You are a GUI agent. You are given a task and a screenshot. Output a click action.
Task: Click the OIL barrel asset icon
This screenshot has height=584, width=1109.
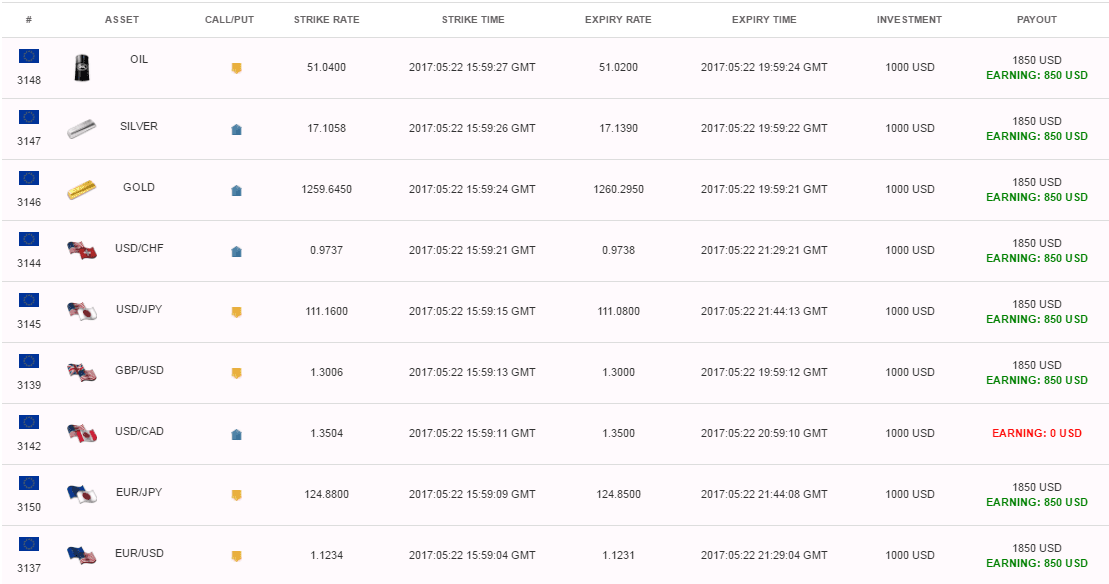(82, 68)
